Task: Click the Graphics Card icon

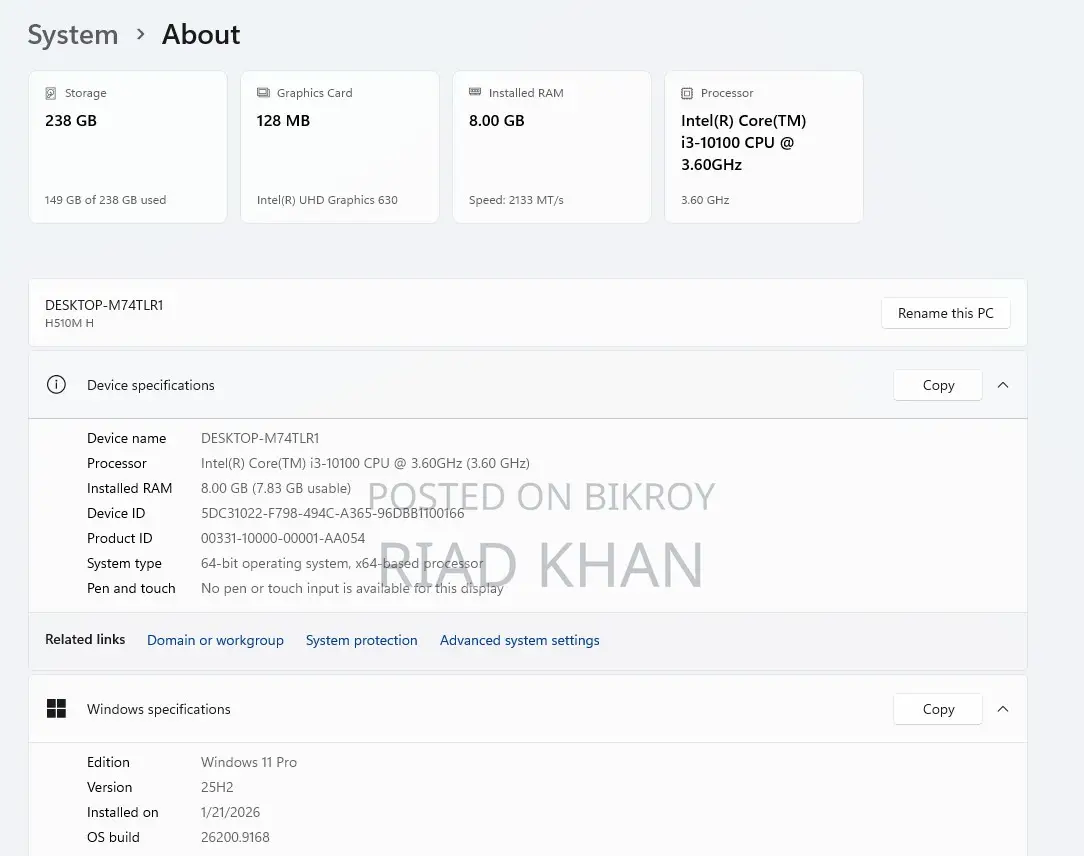Action: pyautogui.click(x=263, y=93)
